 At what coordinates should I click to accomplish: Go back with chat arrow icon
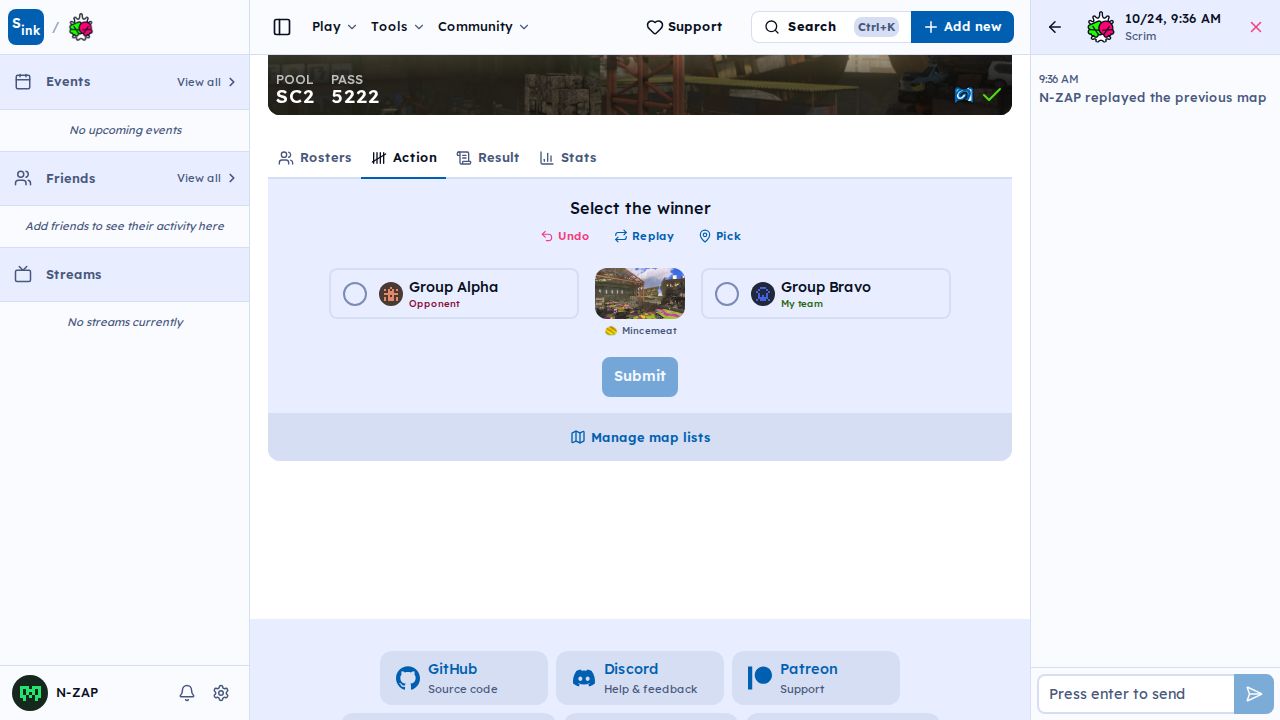[1055, 27]
